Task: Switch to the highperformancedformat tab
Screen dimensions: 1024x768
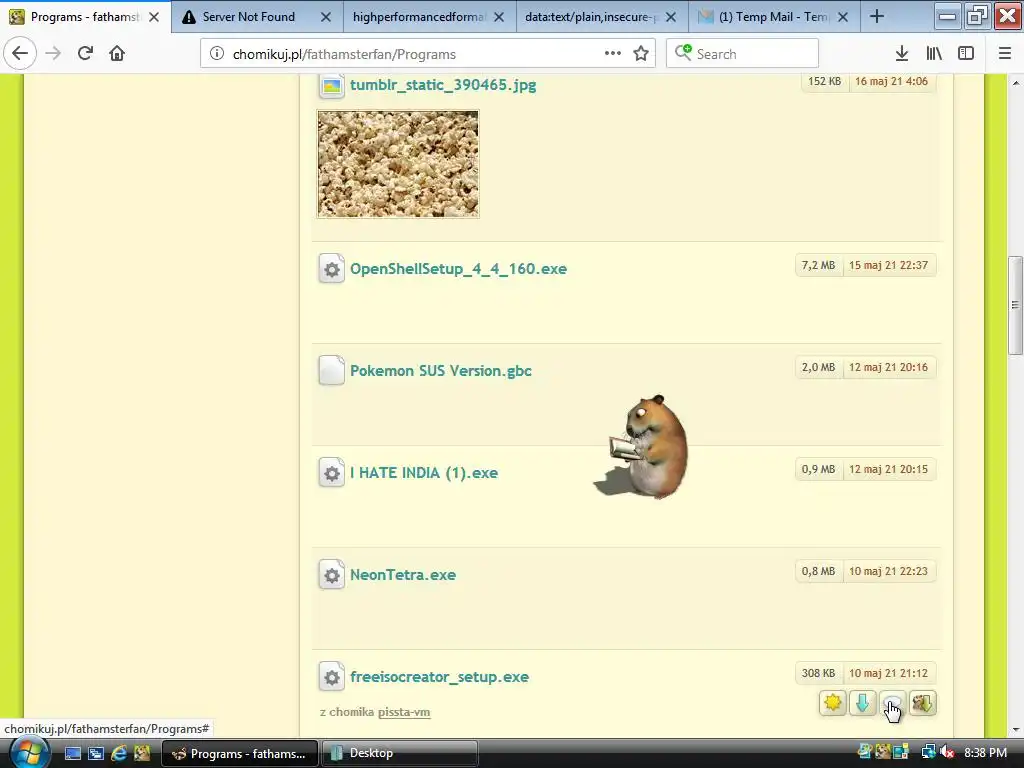Action: click(x=419, y=17)
